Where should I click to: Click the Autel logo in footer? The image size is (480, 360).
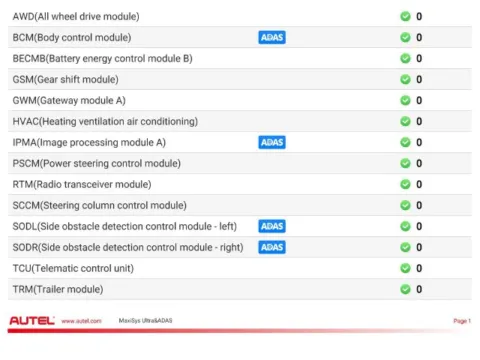tap(32, 321)
